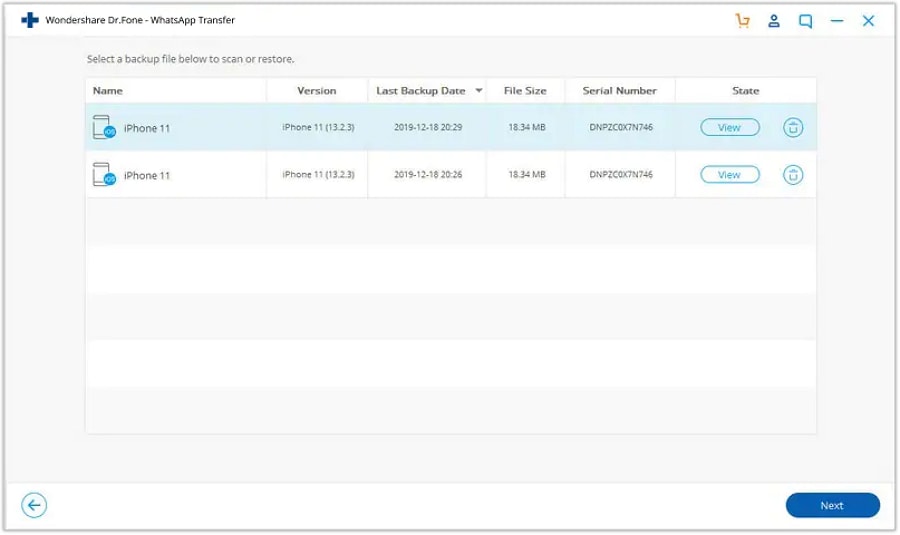Sort by the Serial Number column header

[x=619, y=91]
